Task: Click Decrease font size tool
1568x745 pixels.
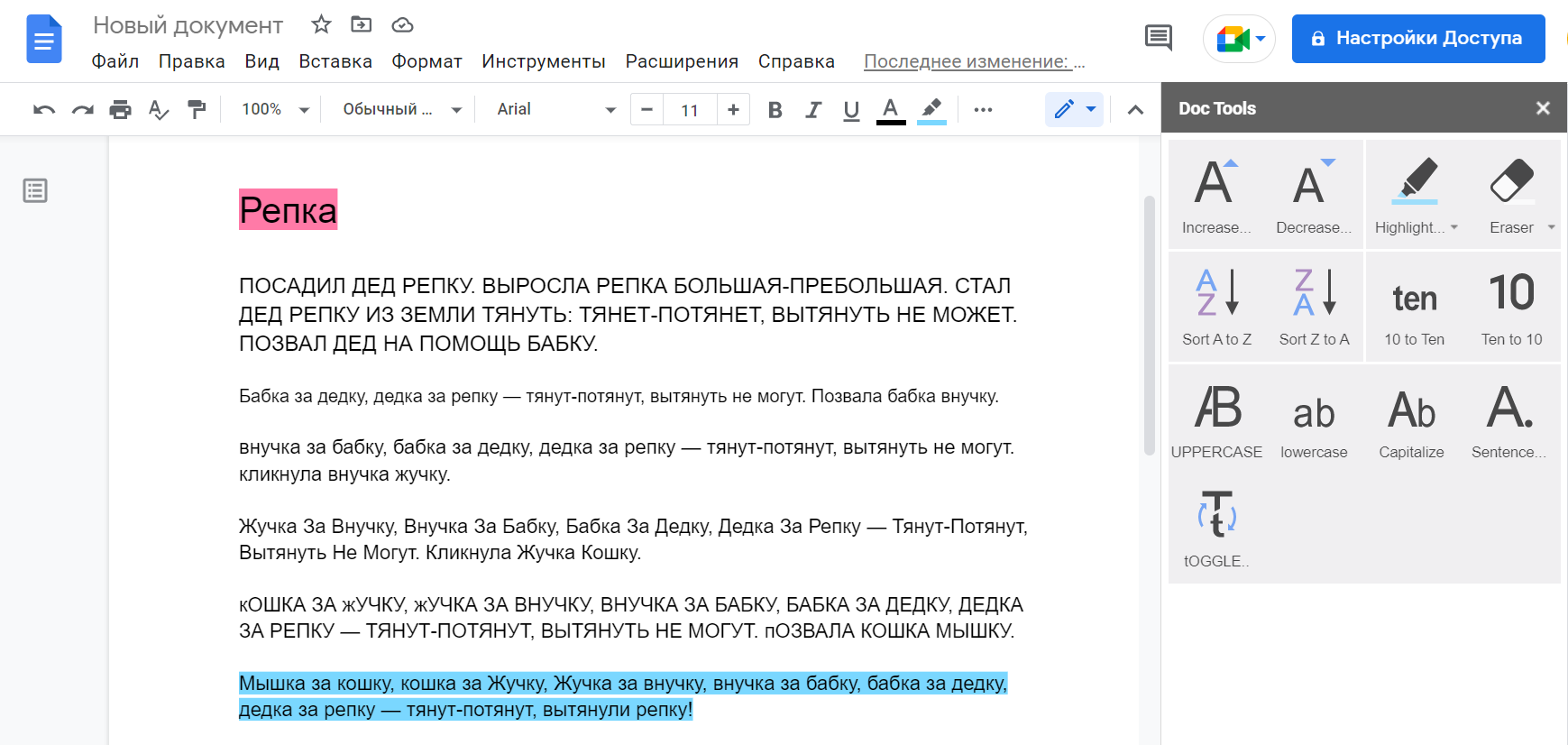Action: tap(1314, 194)
